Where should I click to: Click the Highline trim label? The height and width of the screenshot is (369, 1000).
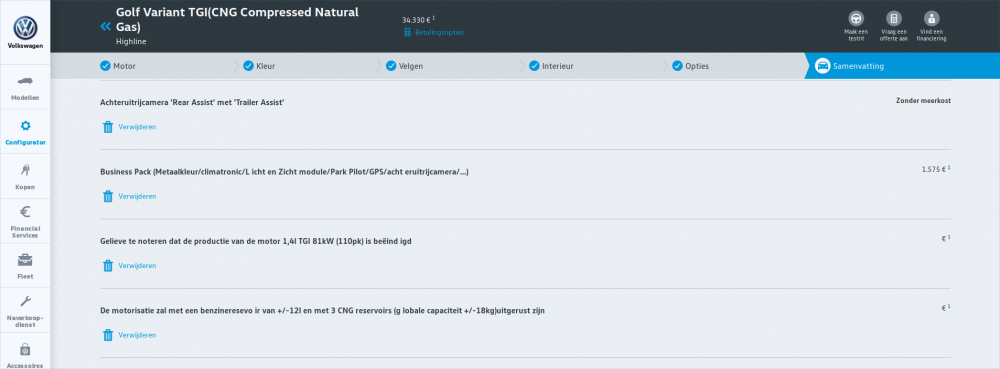point(131,41)
